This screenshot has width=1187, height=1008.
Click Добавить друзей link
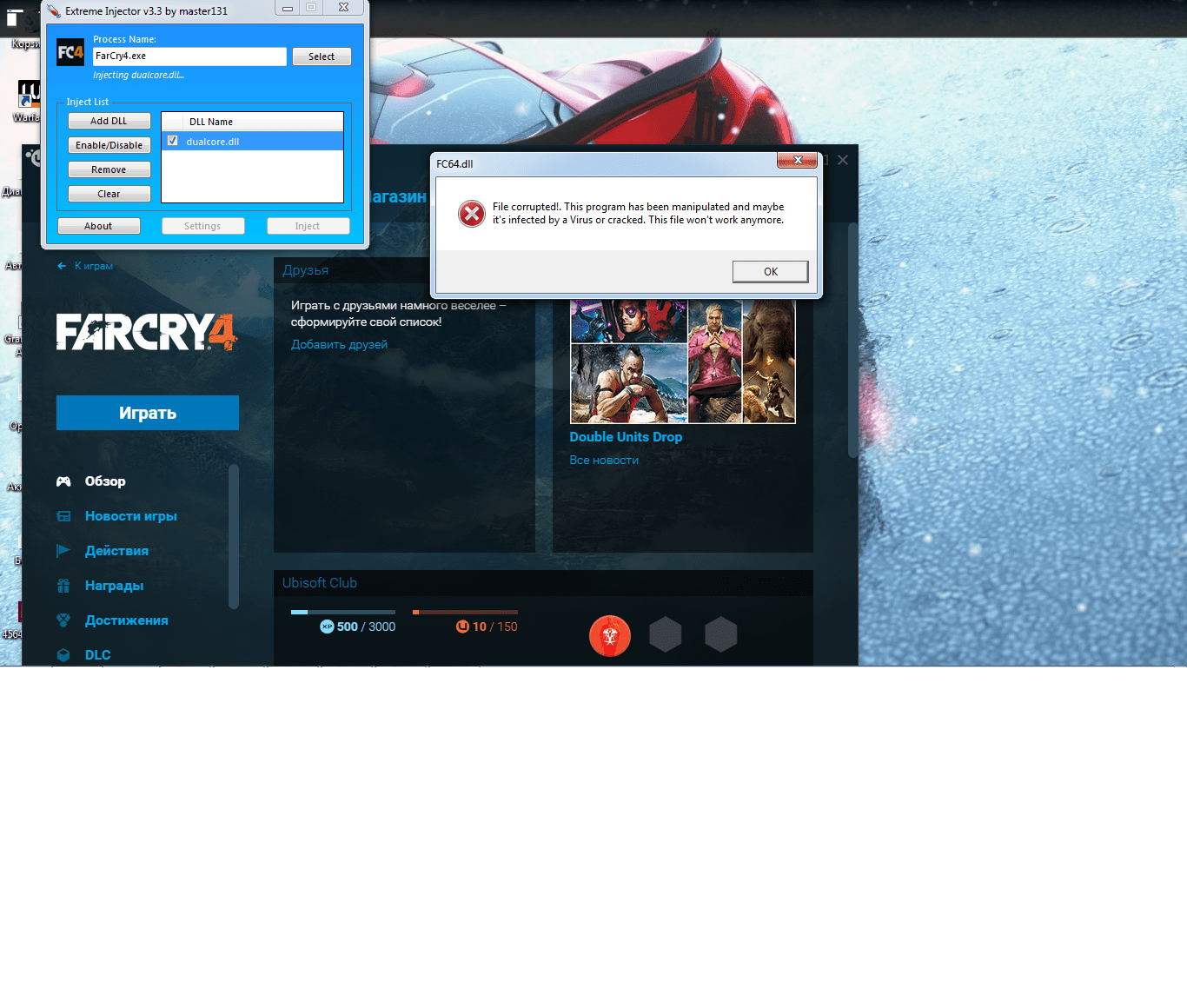point(339,344)
